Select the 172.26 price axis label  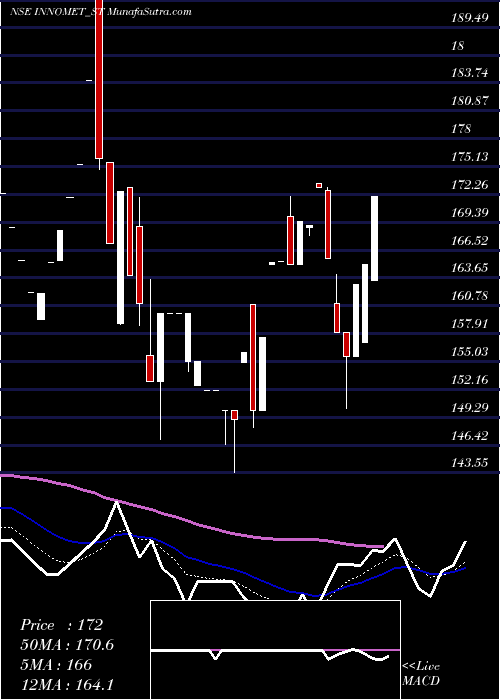(x=470, y=185)
